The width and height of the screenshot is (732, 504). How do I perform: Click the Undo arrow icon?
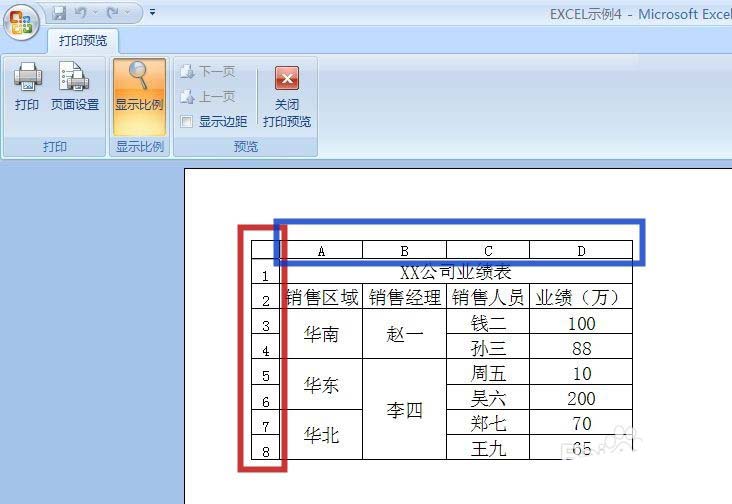point(81,13)
